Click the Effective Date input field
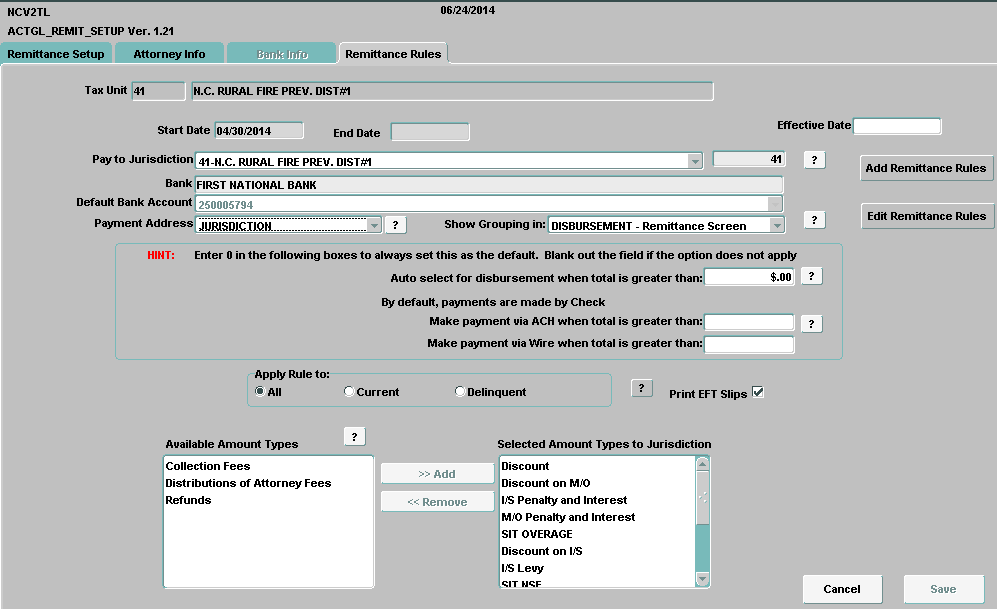This screenshot has width=997, height=609. 897,126
